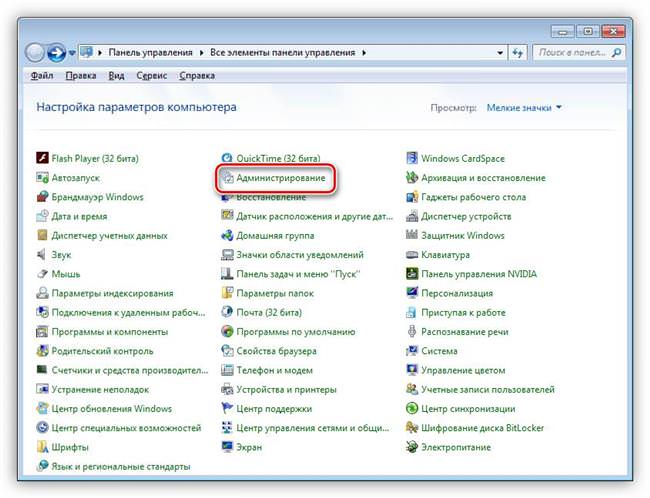Open the Свойства браузера link
650x498 pixels.
[276, 351]
